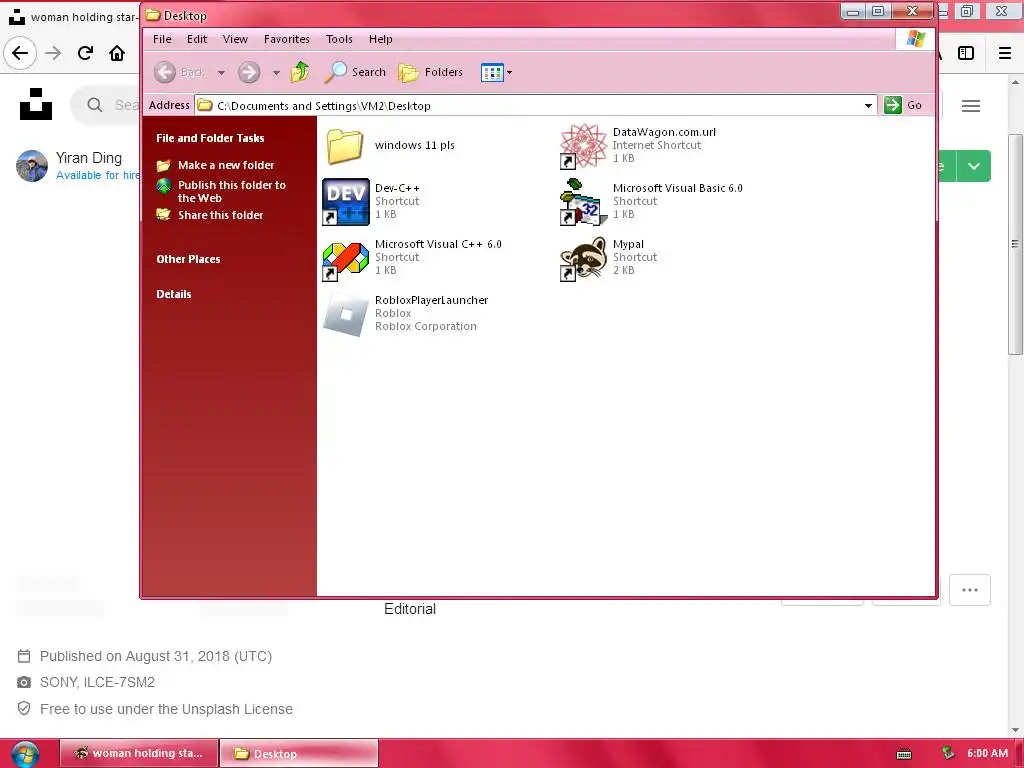Collapse the File and Folder Tasks section

pyautogui.click(x=210, y=138)
